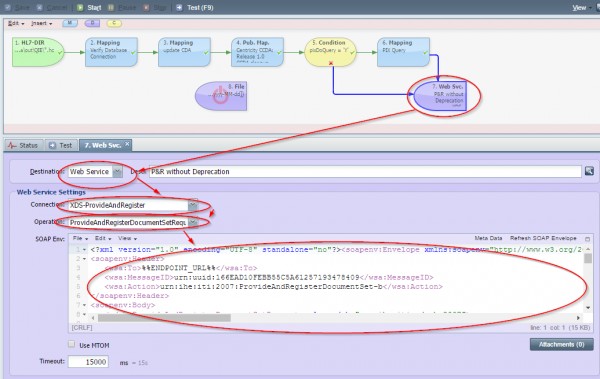Image resolution: width=600 pixels, height=379 pixels.
Task: Select the 7. Web Svc. node
Action: pos(440,96)
